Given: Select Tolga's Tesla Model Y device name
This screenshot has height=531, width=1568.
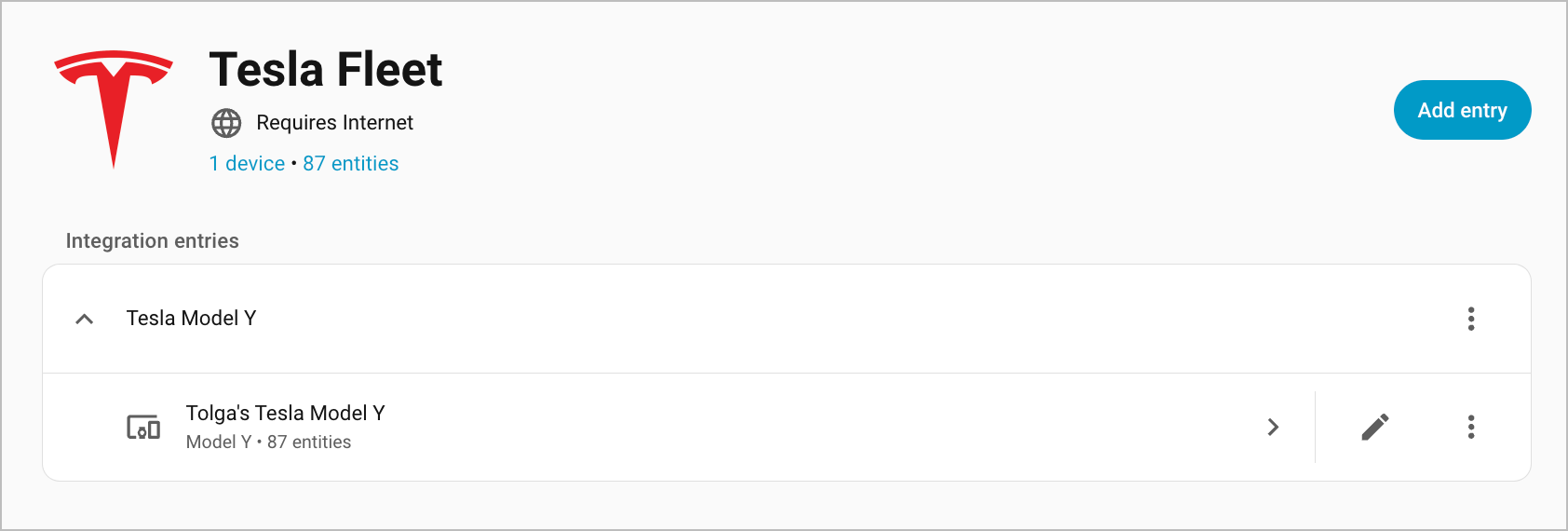Looking at the screenshot, I should coord(285,413).
